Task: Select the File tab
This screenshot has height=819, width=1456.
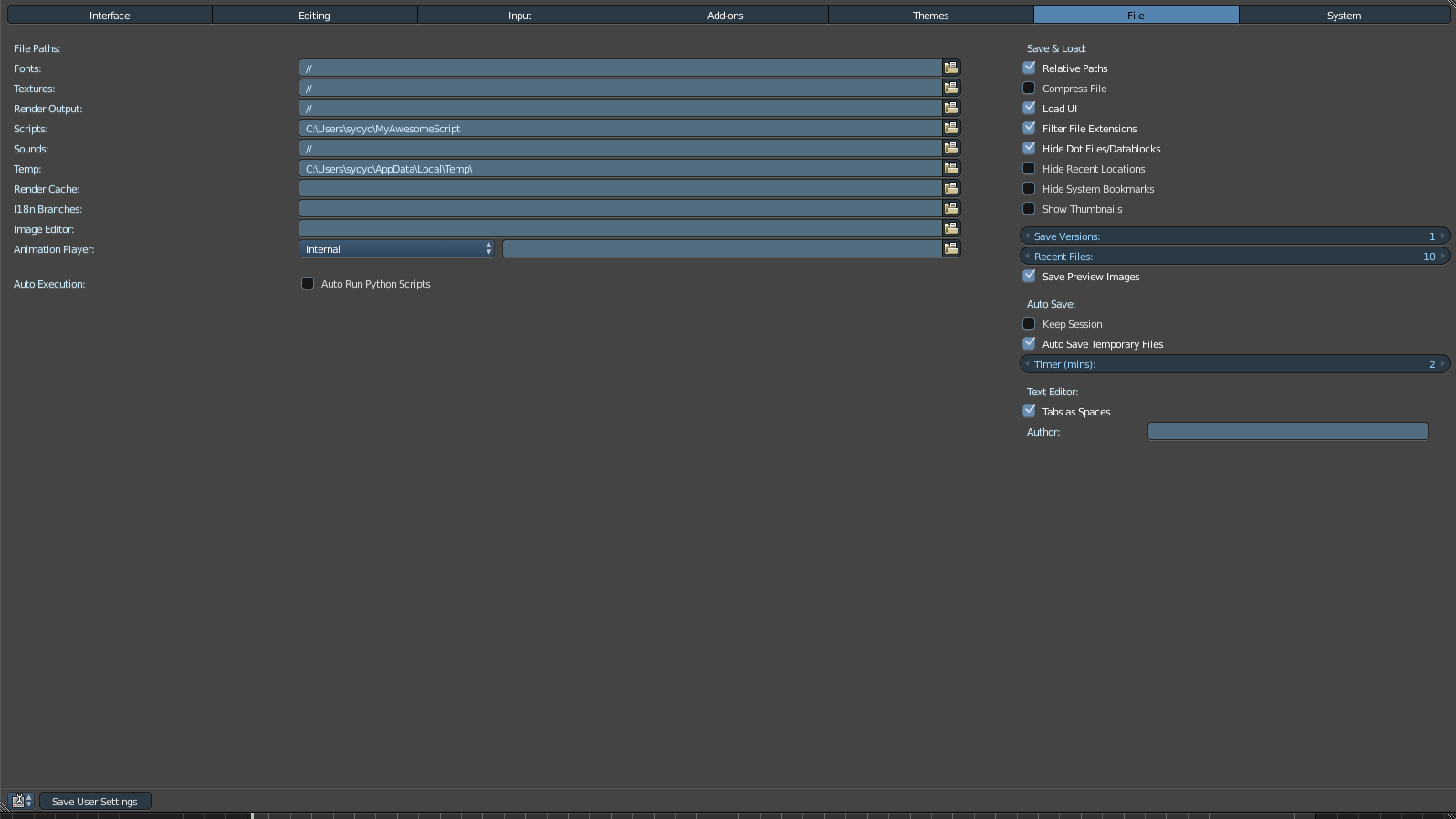Action: tap(1137, 16)
